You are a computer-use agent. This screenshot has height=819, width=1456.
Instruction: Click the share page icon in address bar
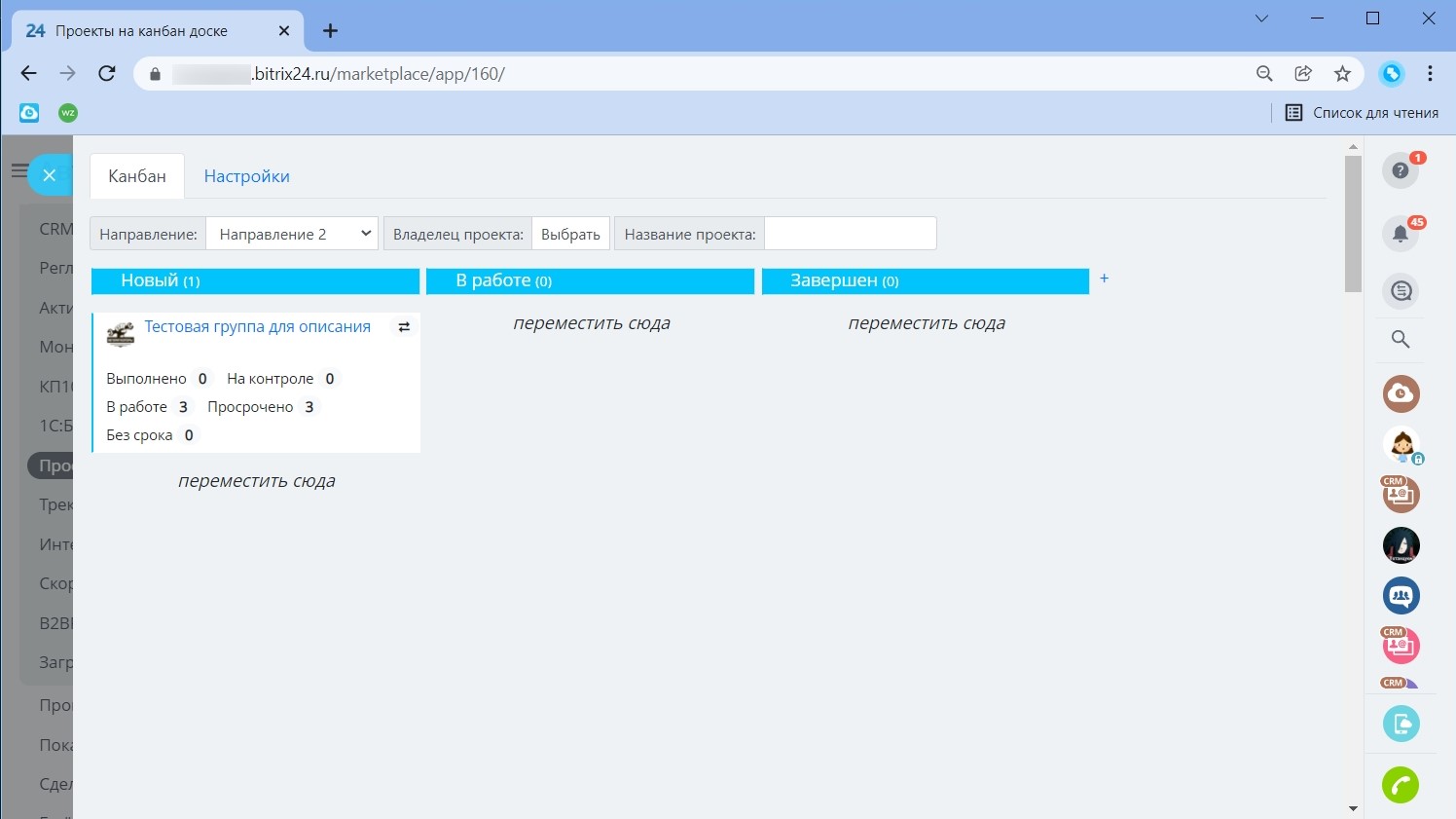1303,74
